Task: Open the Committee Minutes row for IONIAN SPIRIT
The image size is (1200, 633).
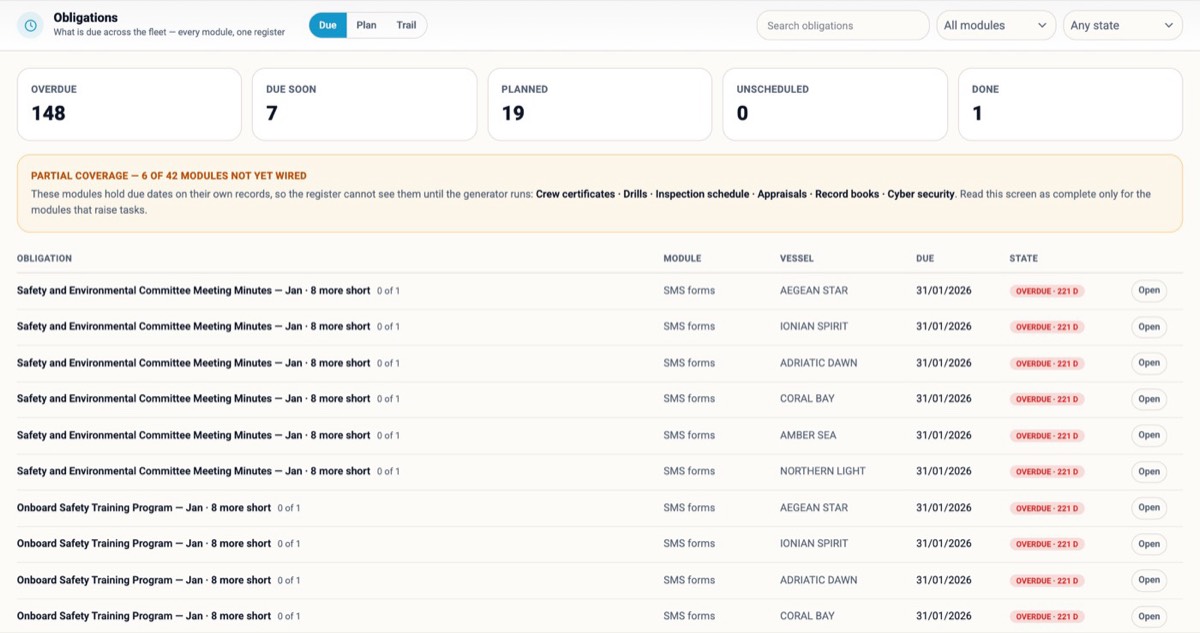Action: [1149, 327]
